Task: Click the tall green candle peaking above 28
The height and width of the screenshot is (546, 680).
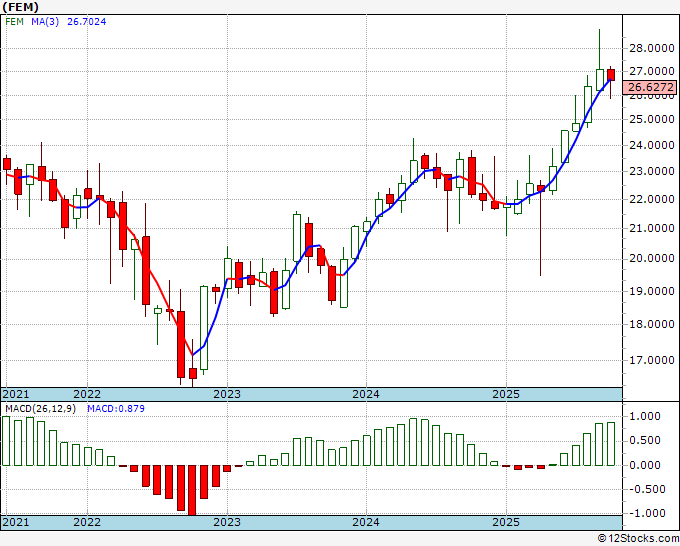Action: point(599,80)
